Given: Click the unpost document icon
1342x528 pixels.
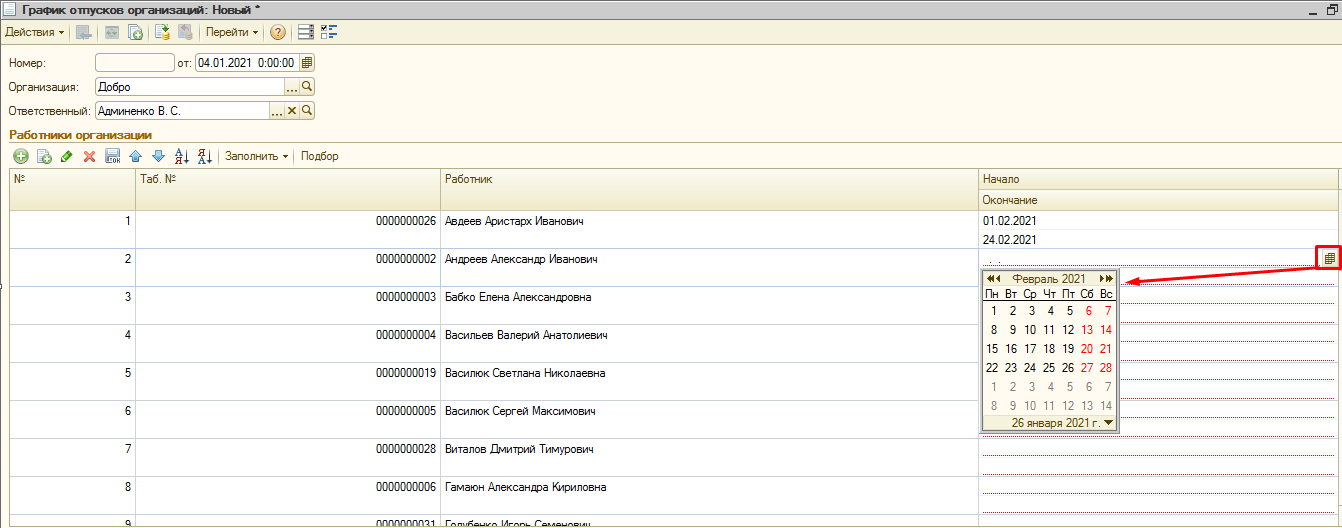Looking at the screenshot, I should tap(185, 32).
